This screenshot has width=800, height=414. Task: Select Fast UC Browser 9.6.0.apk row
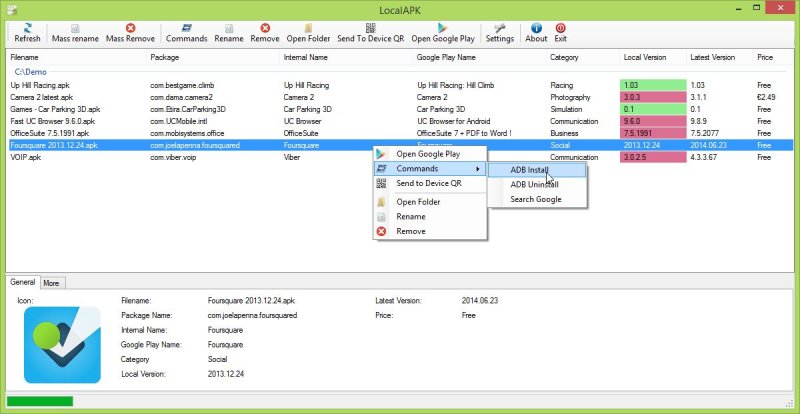pyautogui.click(x=399, y=121)
